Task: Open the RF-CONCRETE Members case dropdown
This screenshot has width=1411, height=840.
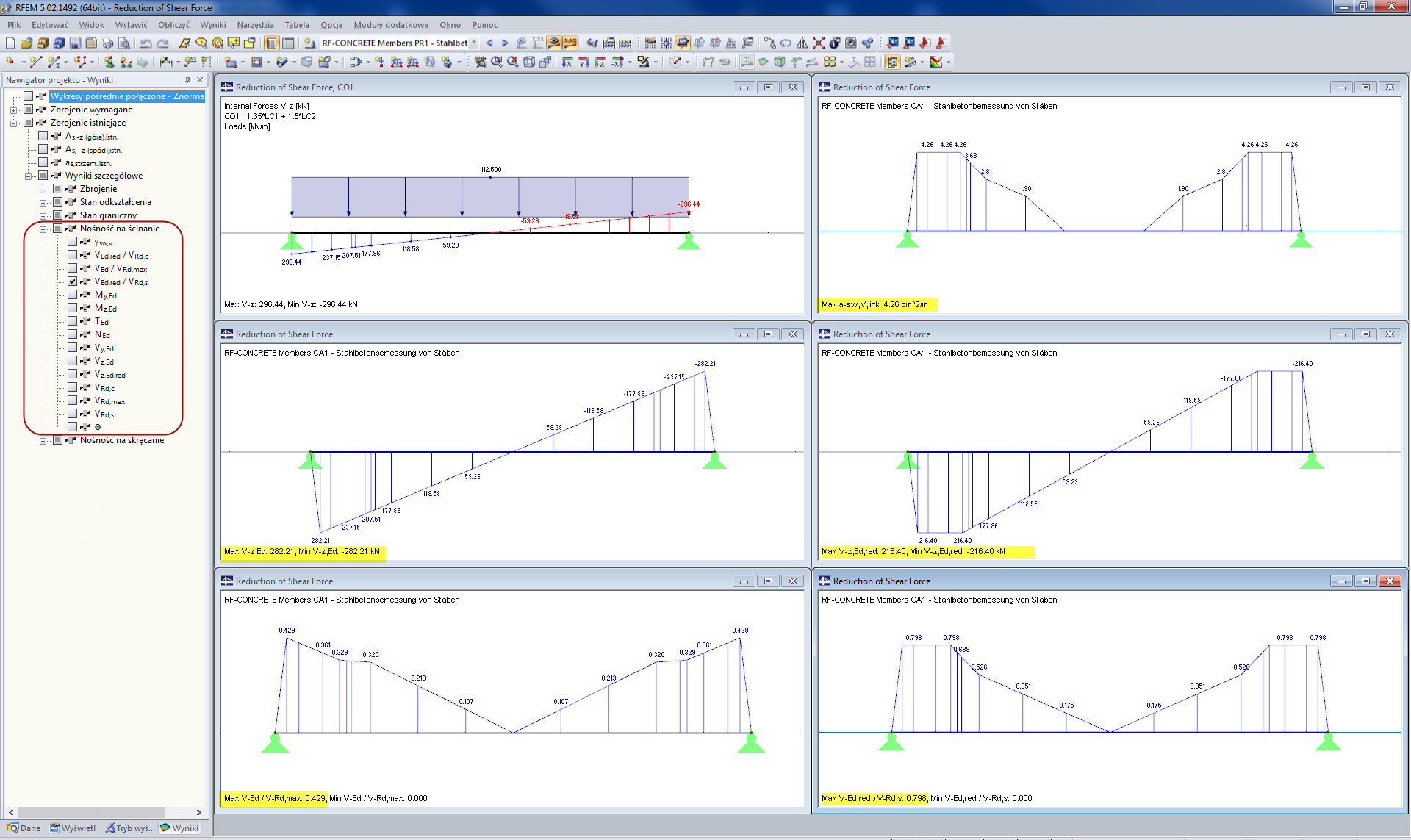Action: 474,43
